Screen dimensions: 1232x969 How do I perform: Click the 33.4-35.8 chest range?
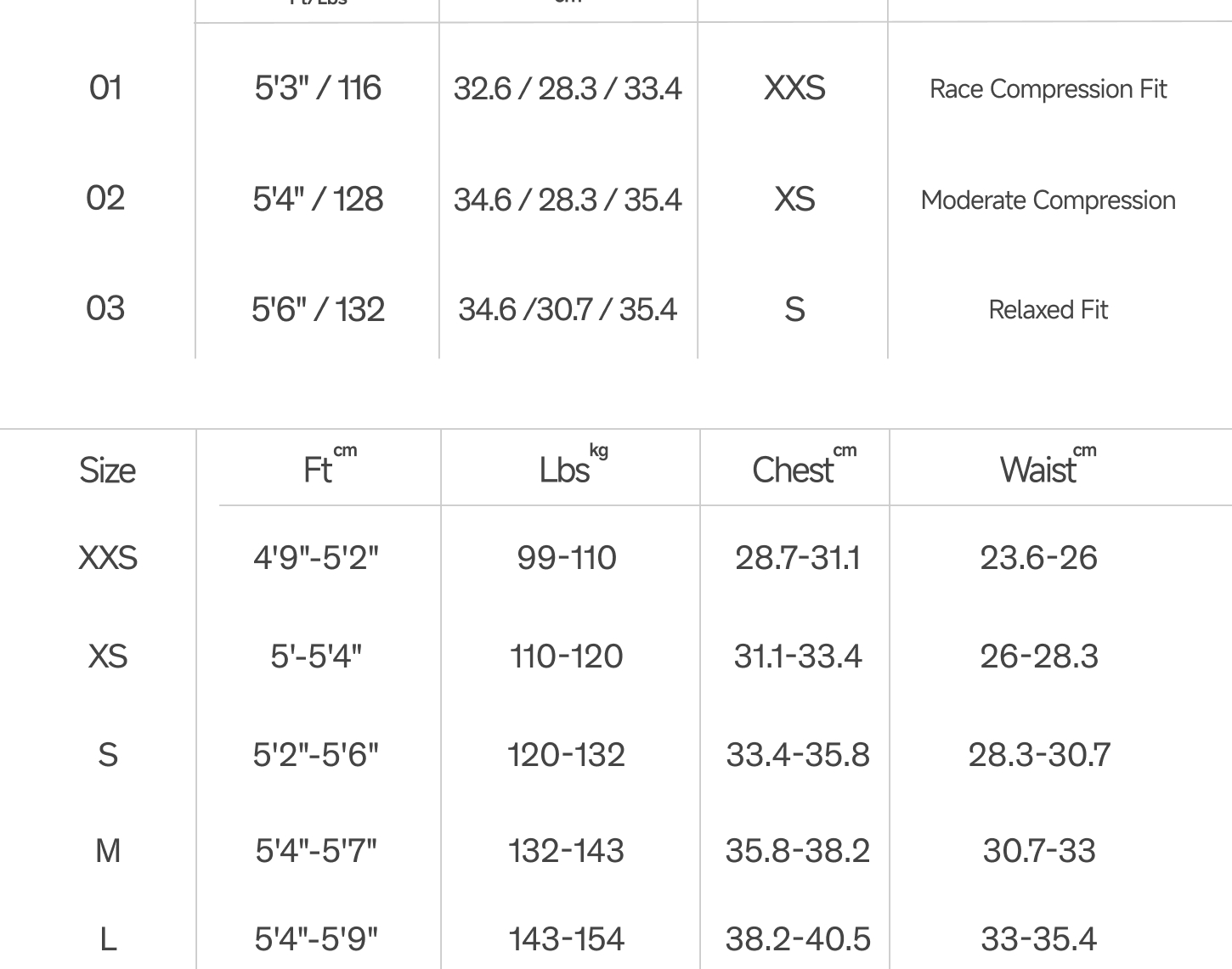[798, 755]
